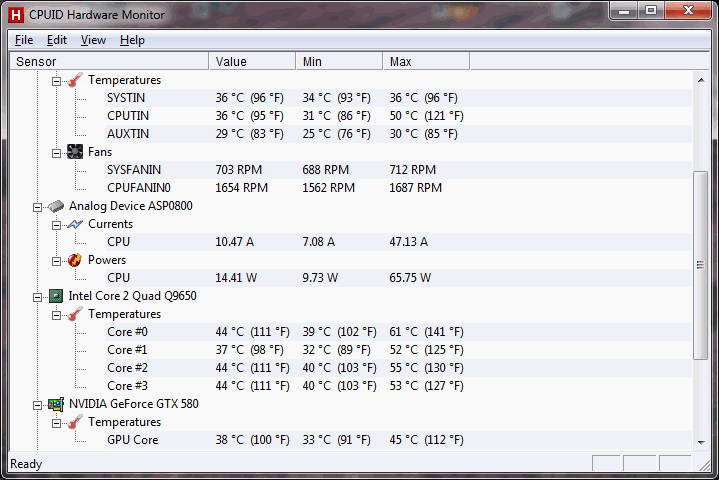The width and height of the screenshot is (719, 480).
Task: Click the Max column header
Action: pos(426,61)
